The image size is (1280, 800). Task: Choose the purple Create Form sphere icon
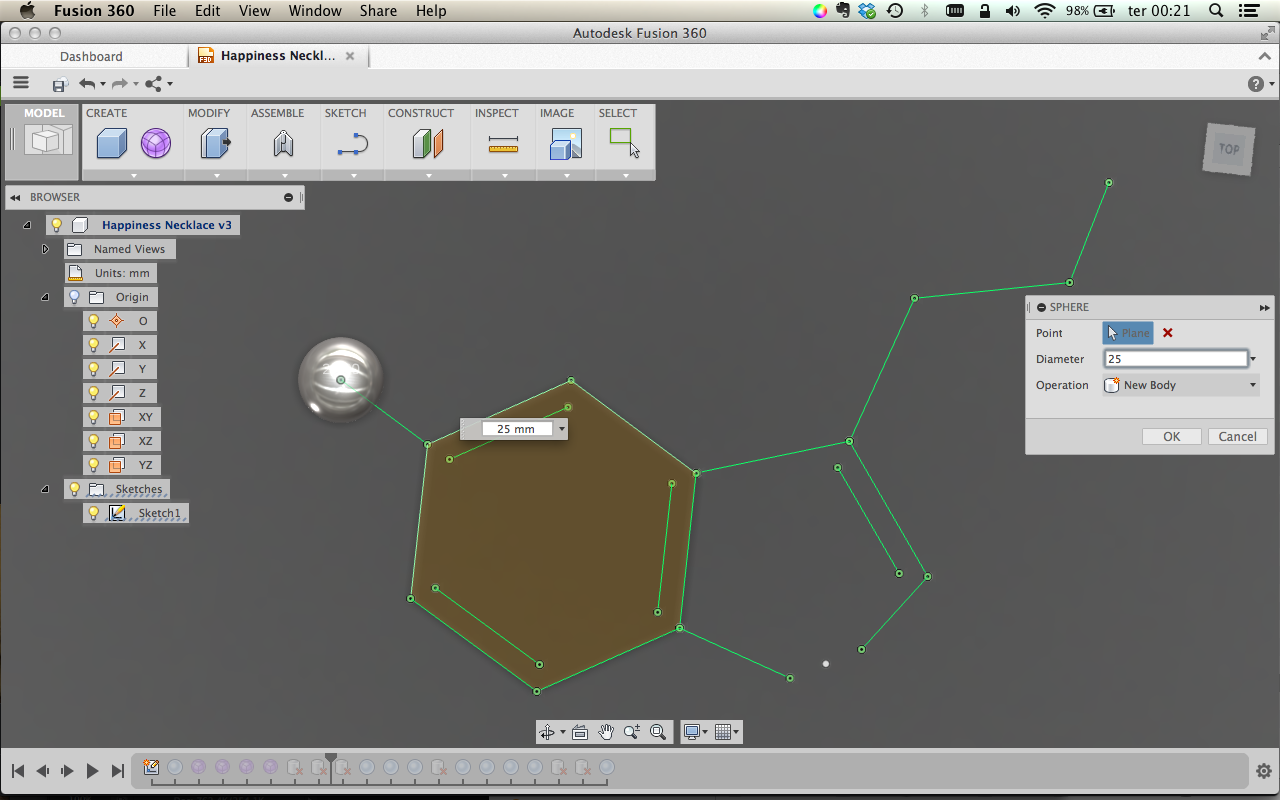tap(155, 144)
